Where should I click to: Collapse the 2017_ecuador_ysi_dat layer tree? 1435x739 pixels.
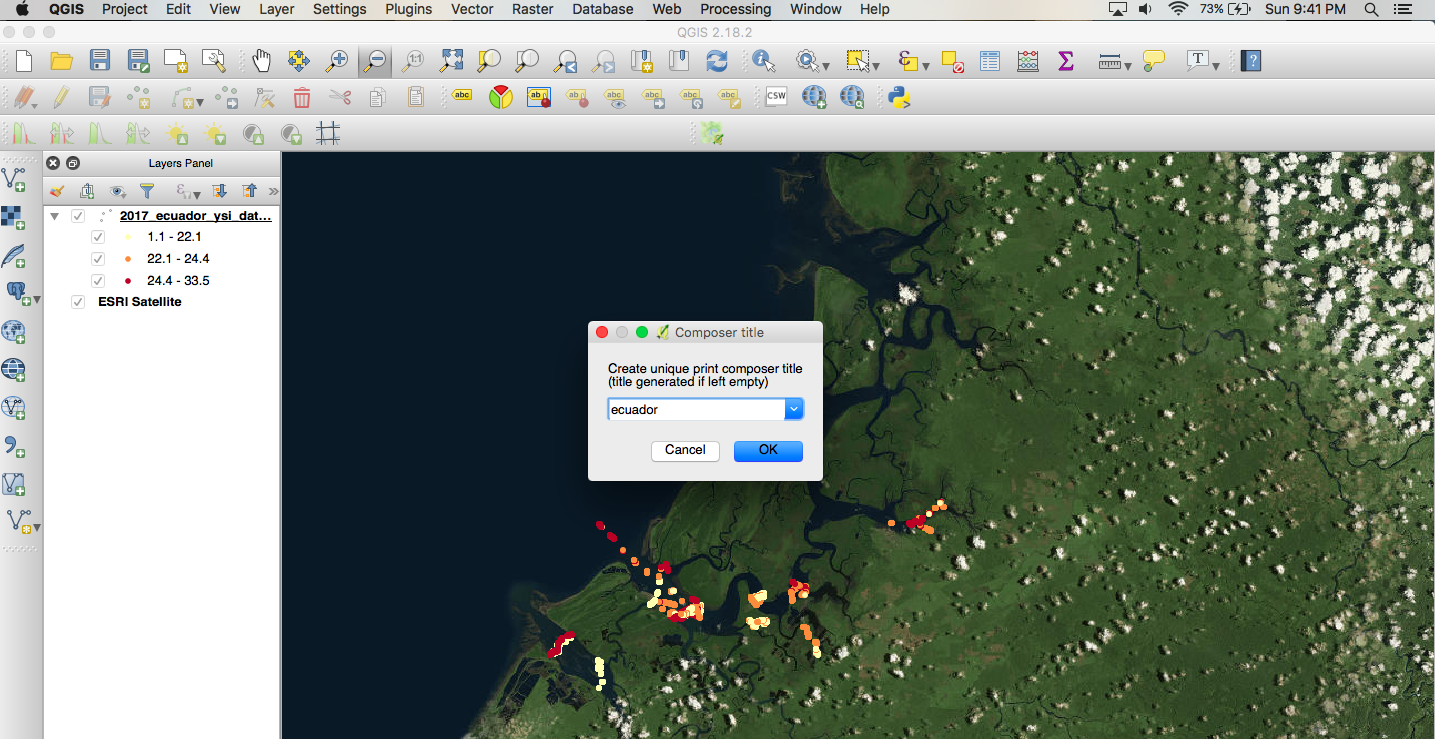(55, 215)
